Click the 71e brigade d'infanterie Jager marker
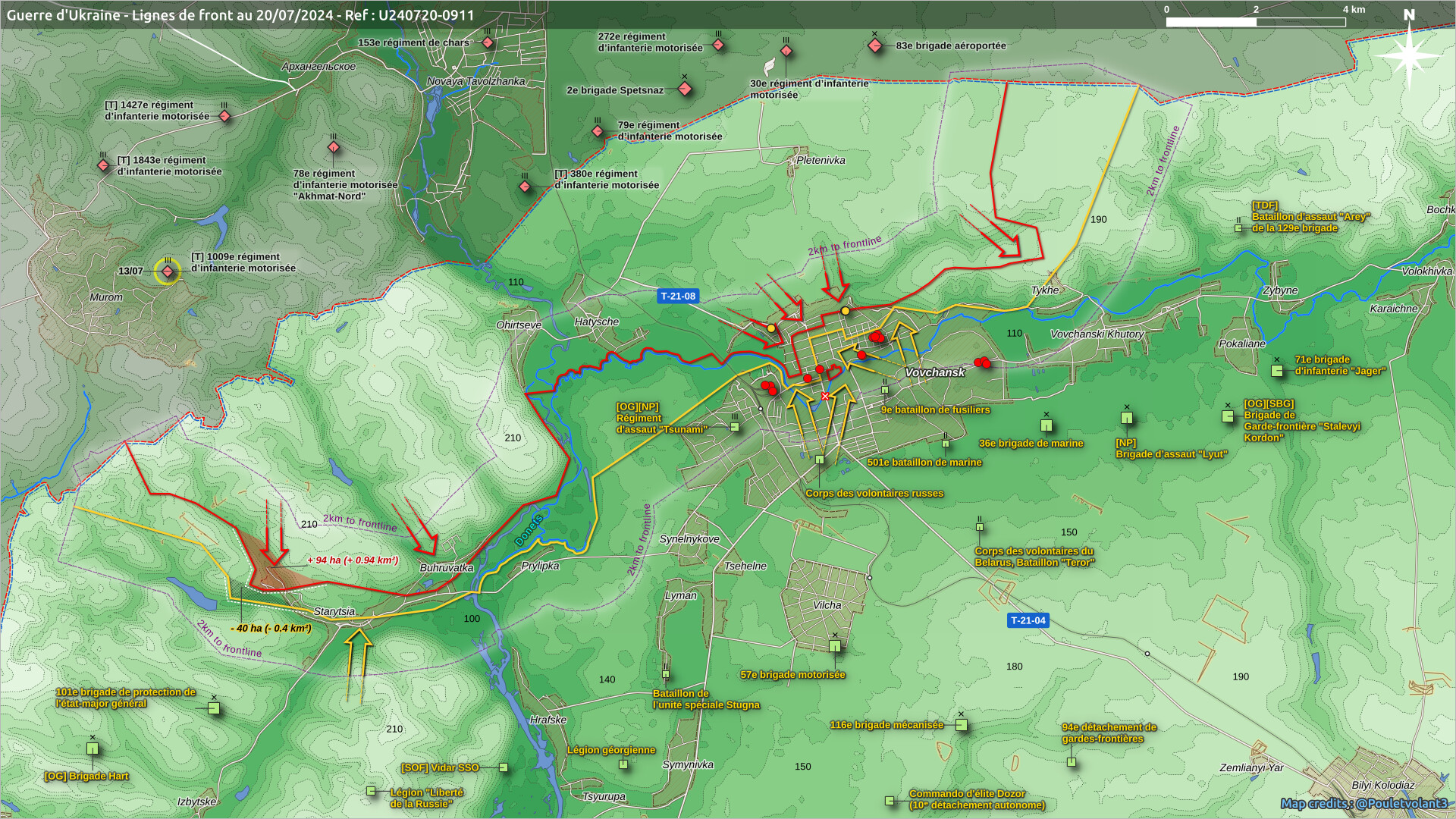The height and width of the screenshot is (819, 1456). click(x=1277, y=371)
